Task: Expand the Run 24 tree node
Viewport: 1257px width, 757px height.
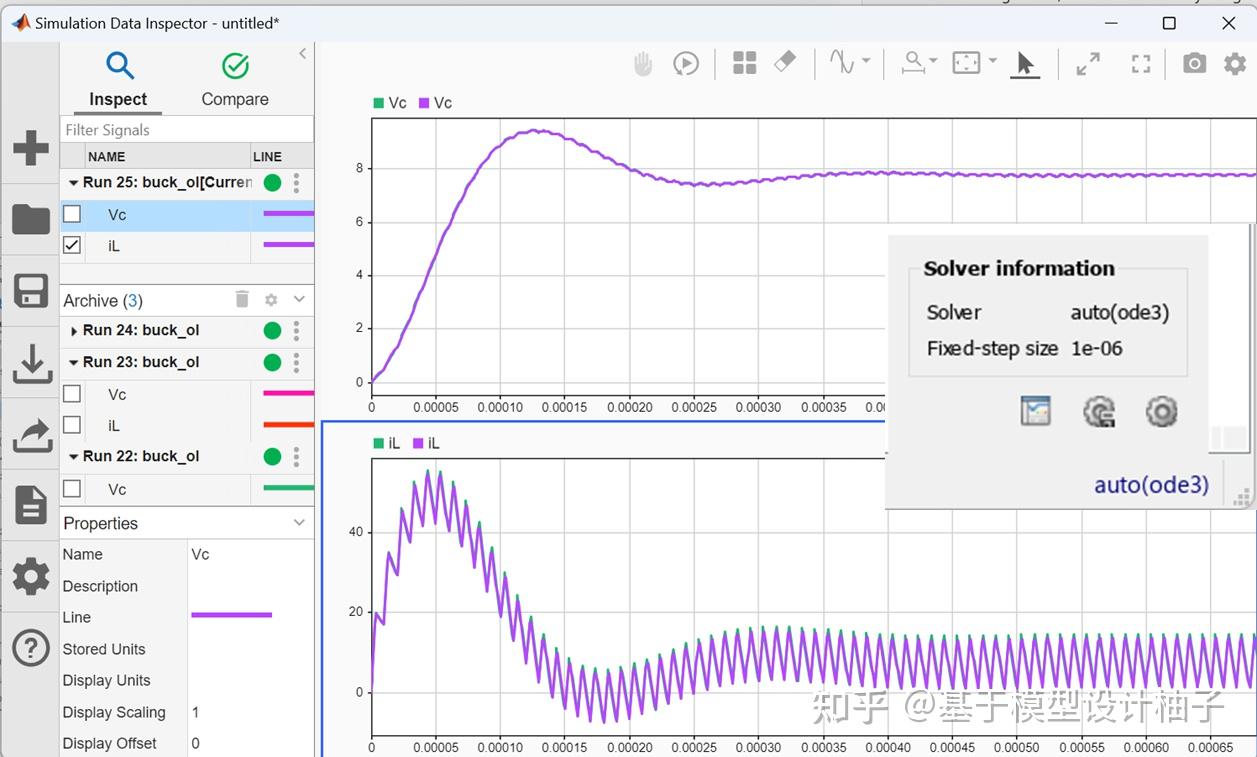Action: click(x=74, y=331)
